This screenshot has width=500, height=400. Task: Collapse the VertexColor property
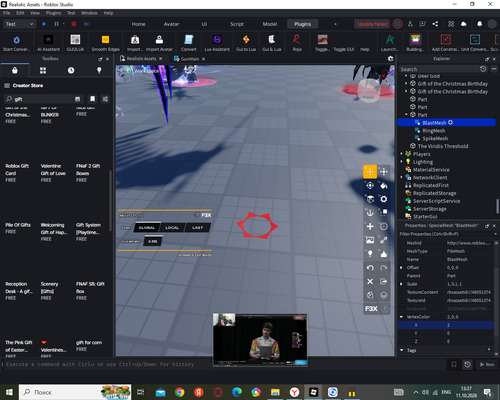tap(401, 317)
